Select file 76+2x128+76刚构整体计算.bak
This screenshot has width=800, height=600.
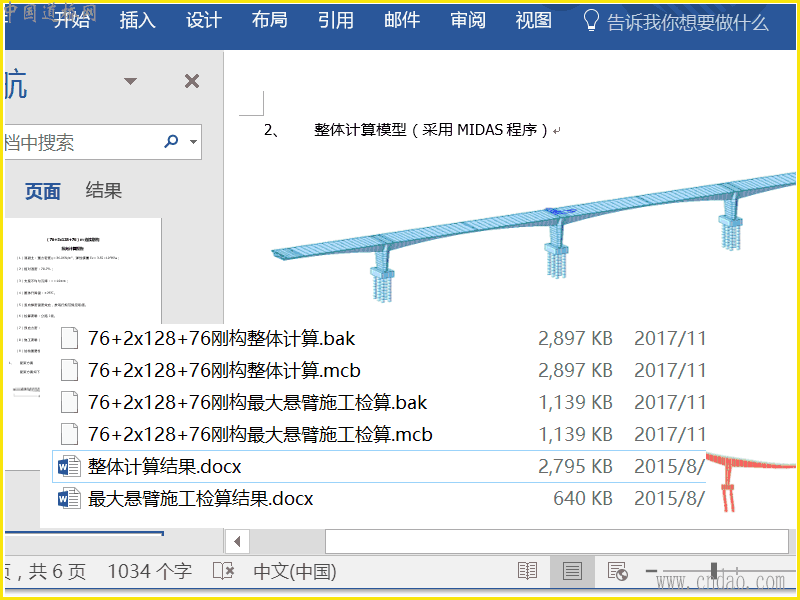[221, 338]
